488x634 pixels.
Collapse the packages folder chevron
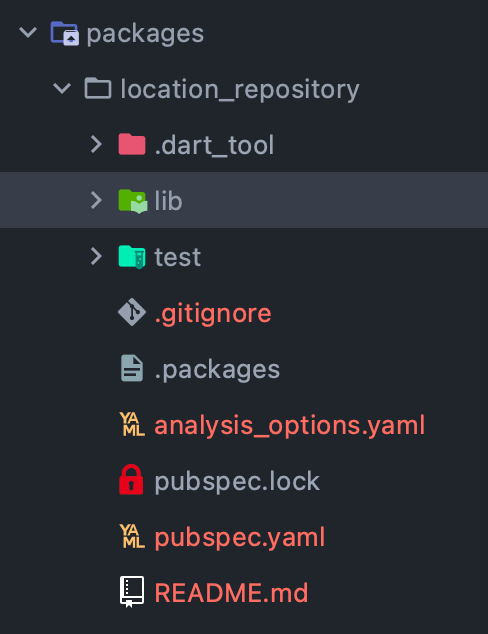[x=28, y=32]
